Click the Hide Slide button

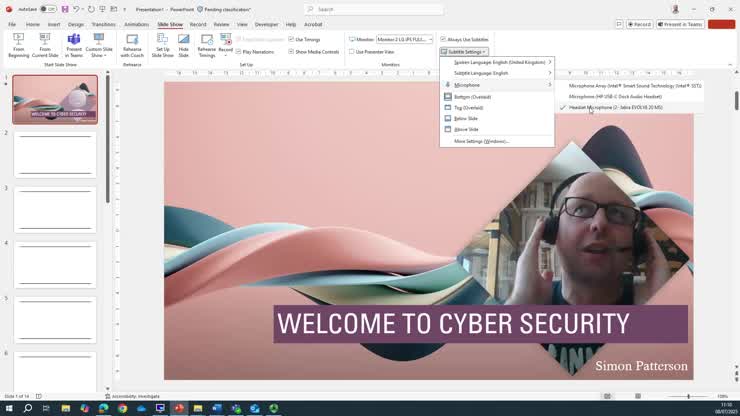(184, 45)
